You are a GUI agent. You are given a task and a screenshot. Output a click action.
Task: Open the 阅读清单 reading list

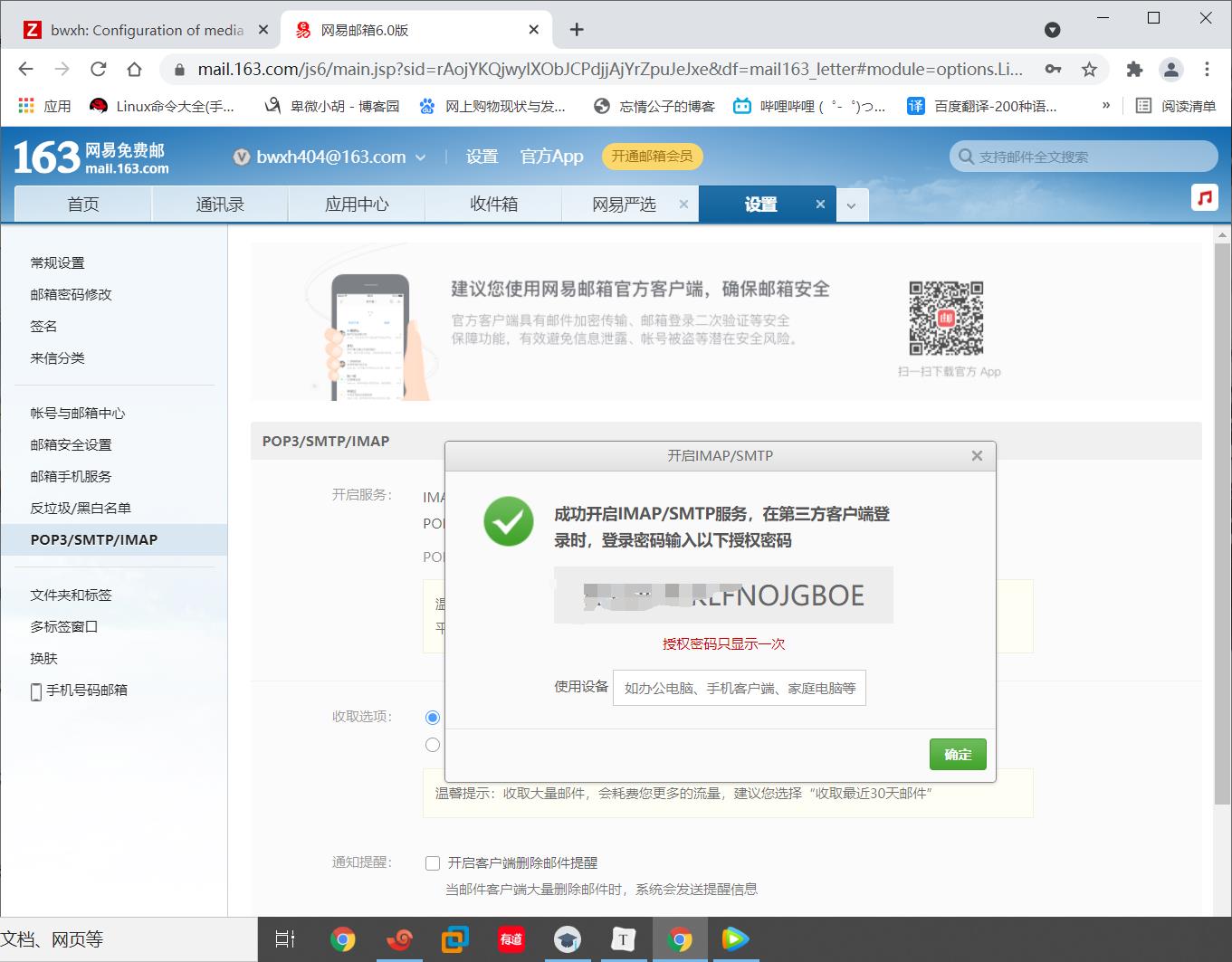click(x=1176, y=106)
